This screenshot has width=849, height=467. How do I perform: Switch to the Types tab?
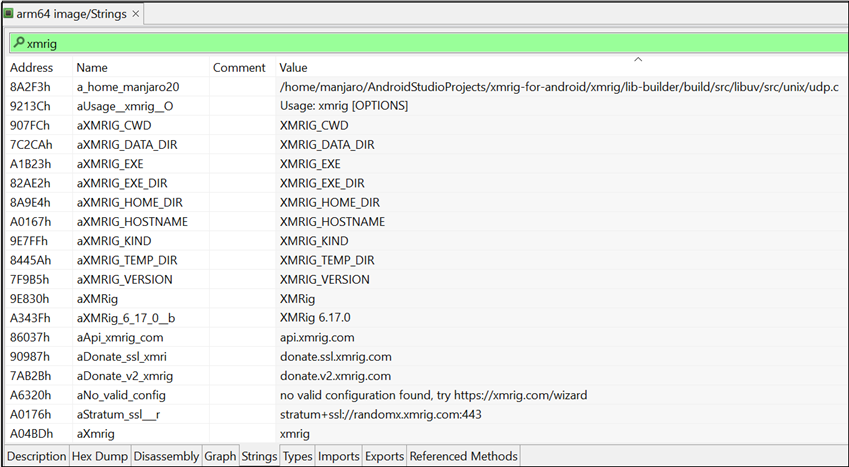pyautogui.click(x=297, y=456)
